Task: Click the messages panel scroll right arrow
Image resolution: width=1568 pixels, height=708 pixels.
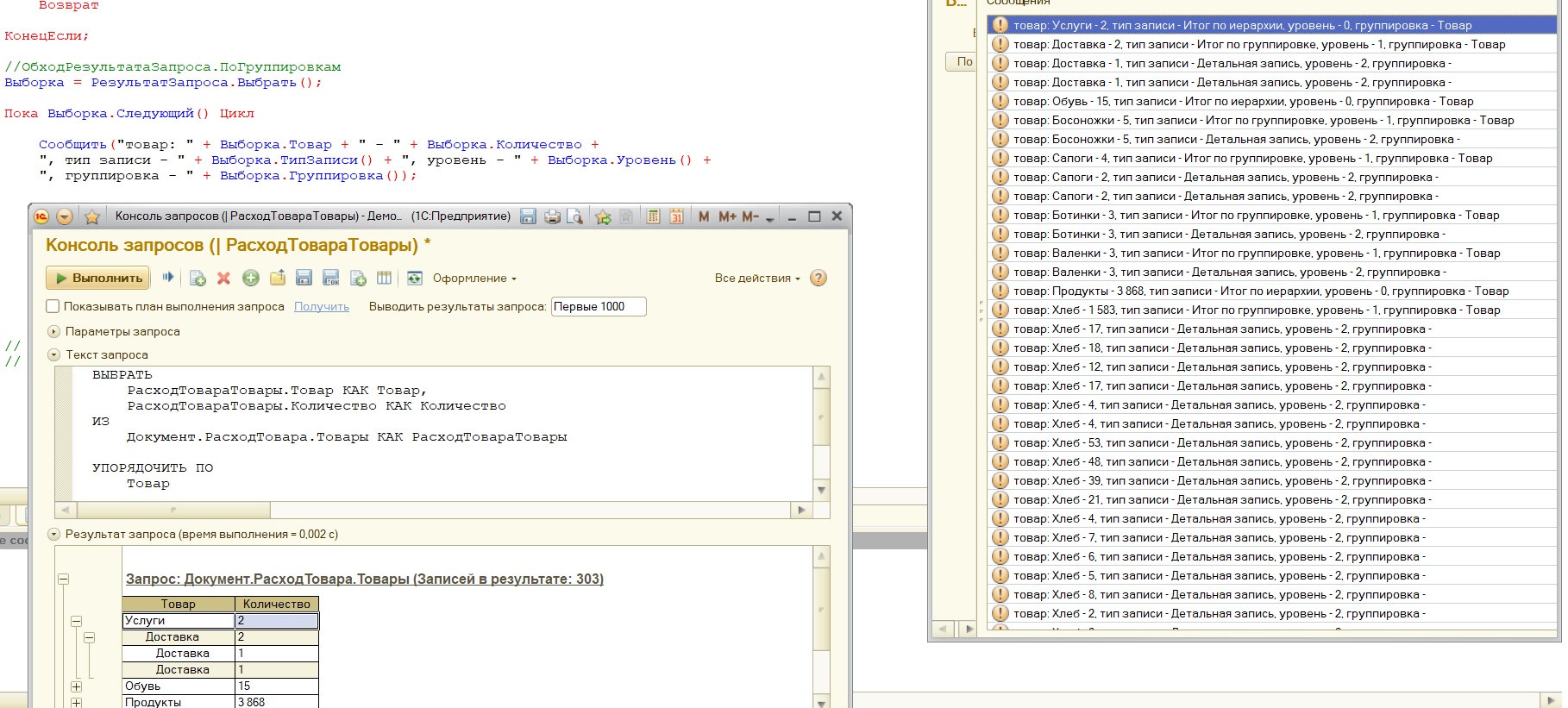Action: [x=969, y=630]
